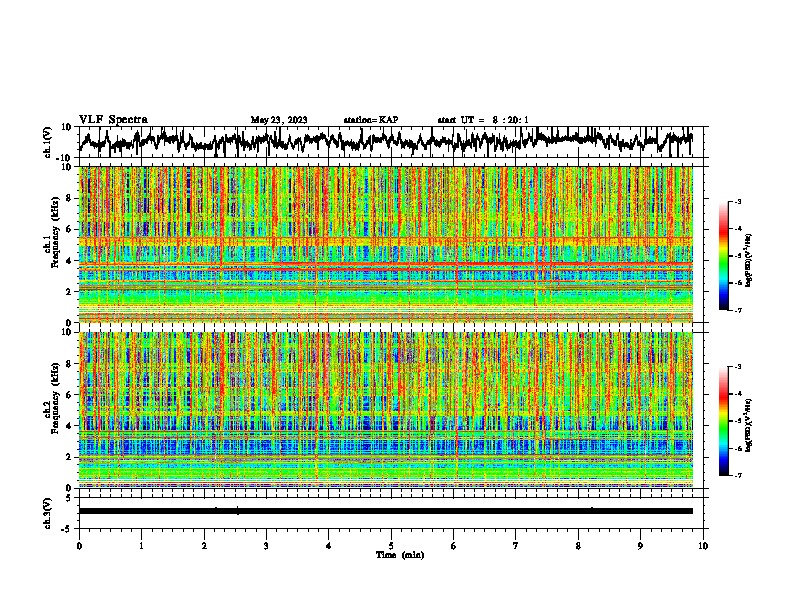The image size is (792, 612).
Task: Click time axis tick label "10" at bottom right
Action: [x=703, y=546]
